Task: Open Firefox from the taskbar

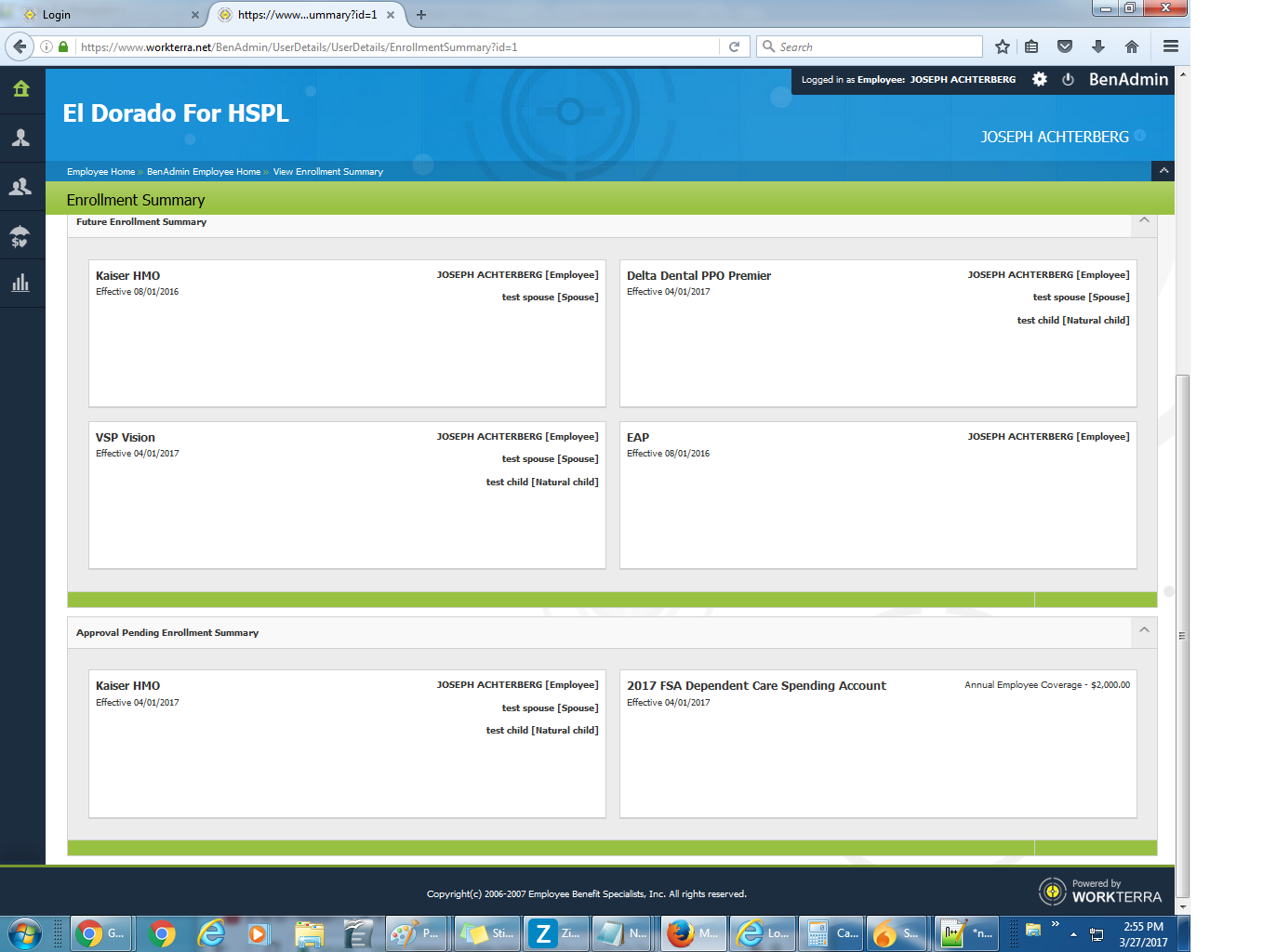Action: click(x=694, y=933)
